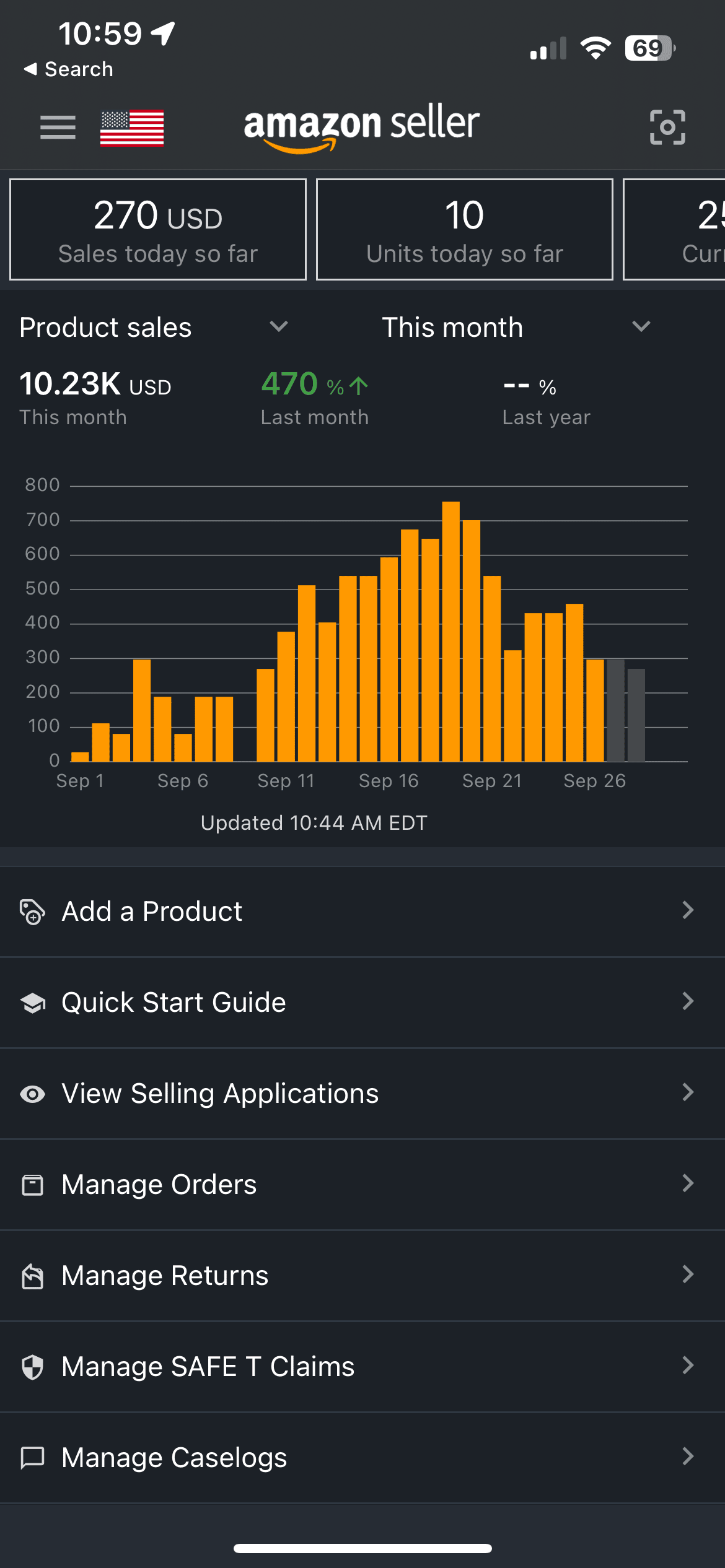The image size is (725, 1568).
Task: Open the Product sales metric dropdown
Action: pyautogui.click(x=278, y=326)
